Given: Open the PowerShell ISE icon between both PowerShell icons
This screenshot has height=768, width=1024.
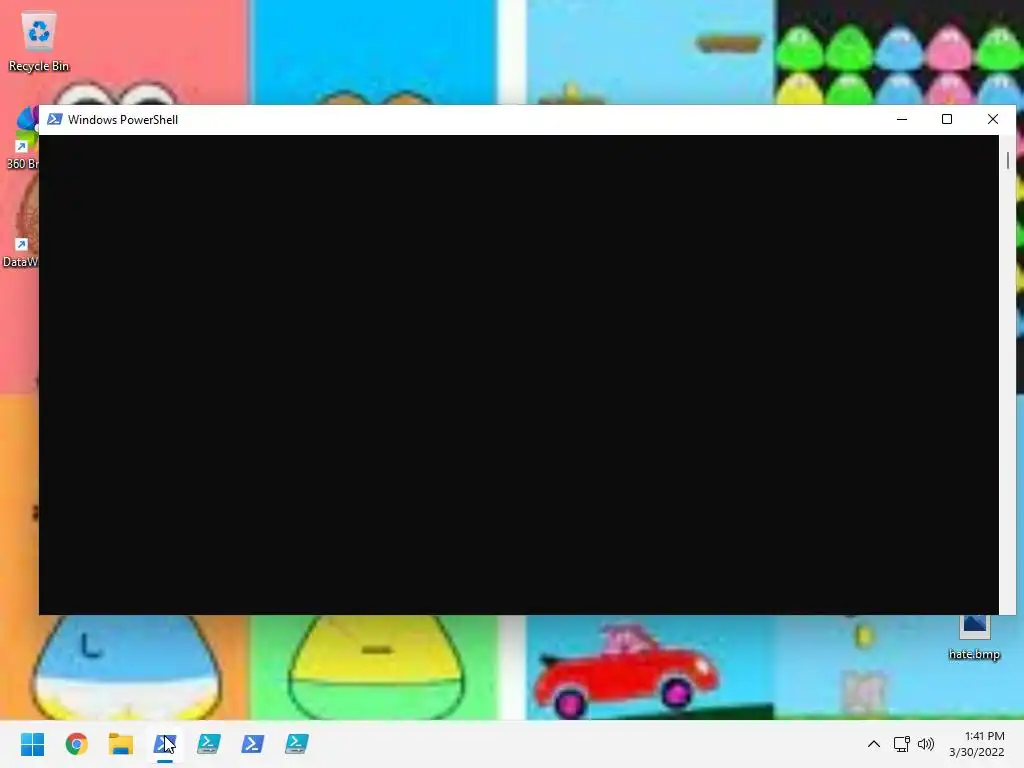Looking at the screenshot, I should point(208,744).
